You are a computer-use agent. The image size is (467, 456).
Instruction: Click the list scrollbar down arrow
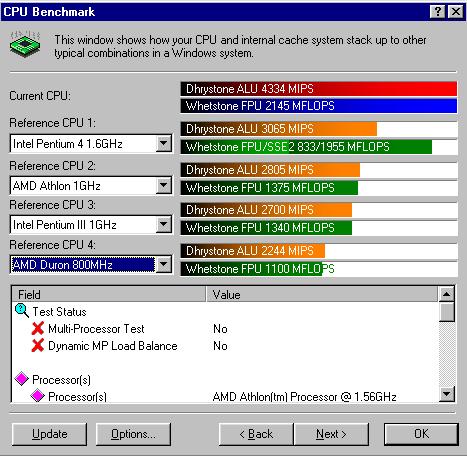pyautogui.click(x=447, y=394)
